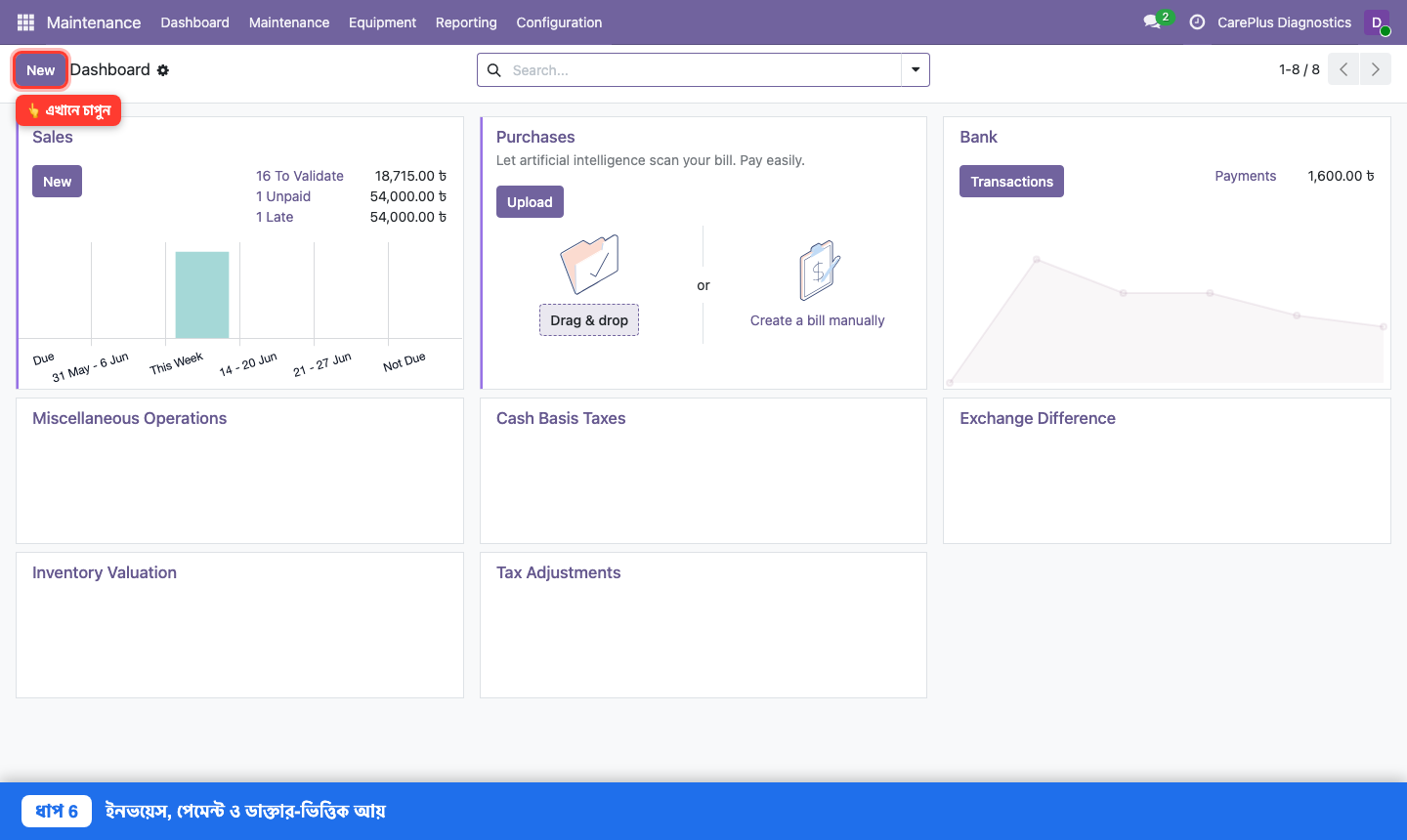Go to next page arrow
The width and height of the screenshot is (1407, 840).
click(1376, 69)
